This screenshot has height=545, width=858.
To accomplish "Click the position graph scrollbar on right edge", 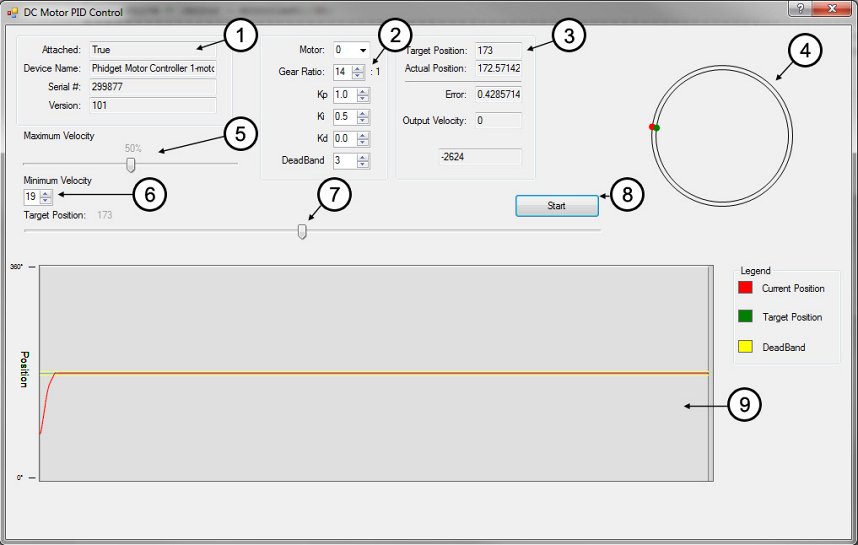I will click(710, 373).
